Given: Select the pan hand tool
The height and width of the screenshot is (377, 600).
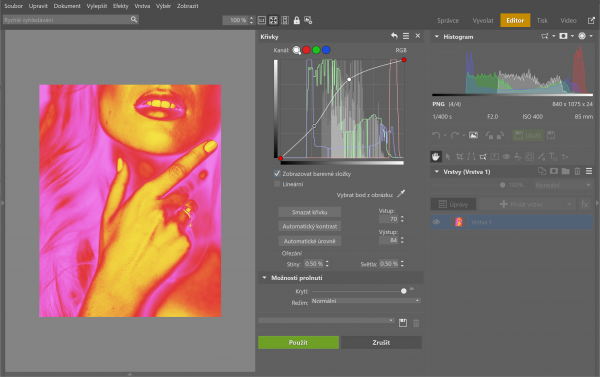Looking at the screenshot, I should pyautogui.click(x=435, y=156).
